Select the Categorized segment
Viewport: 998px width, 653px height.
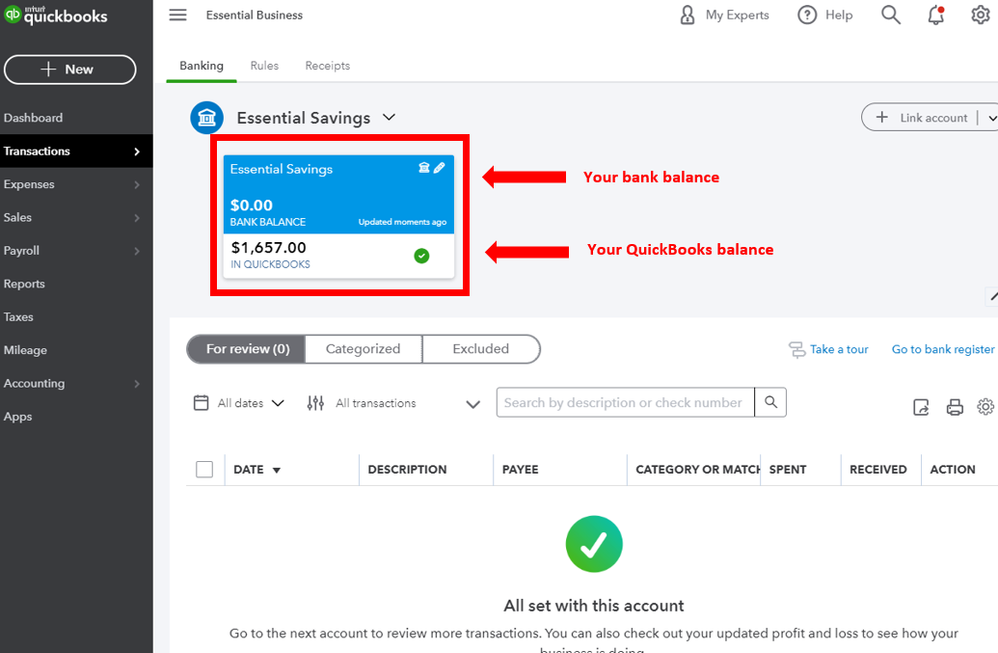pyautogui.click(x=363, y=349)
